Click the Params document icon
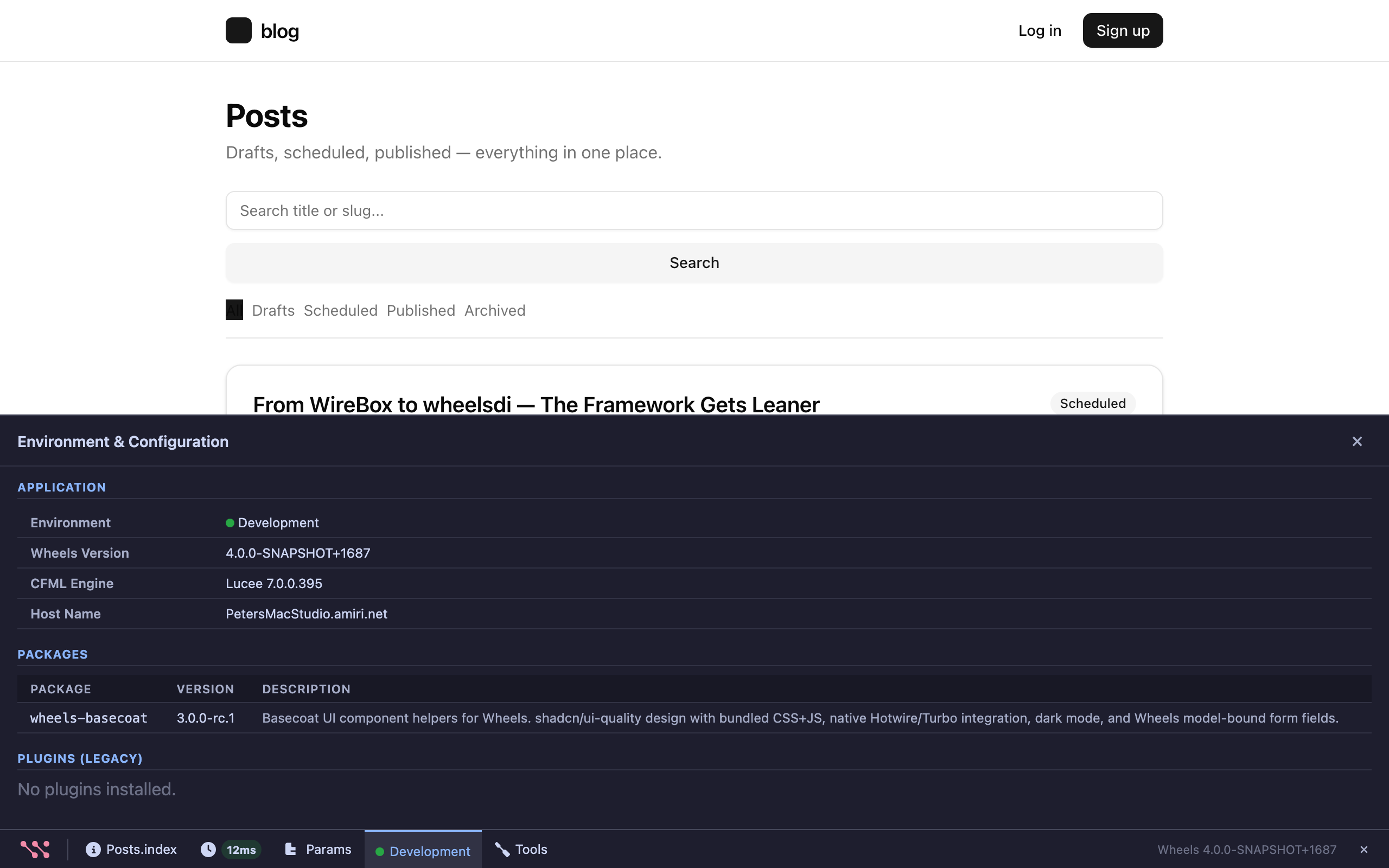Screen dimensions: 1389x868 [290, 849]
